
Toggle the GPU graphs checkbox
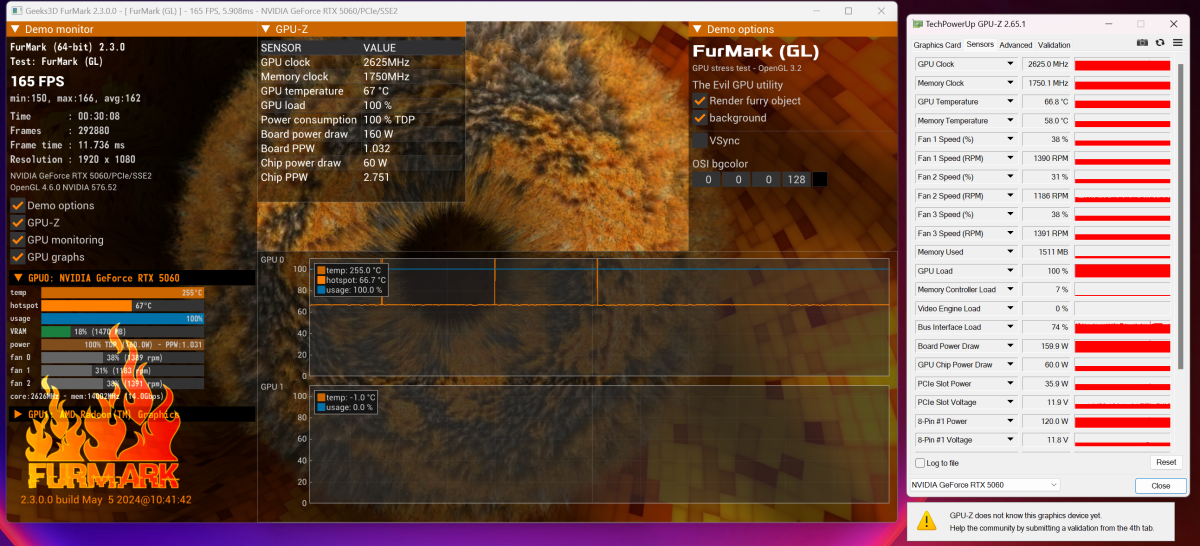click(x=18, y=256)
